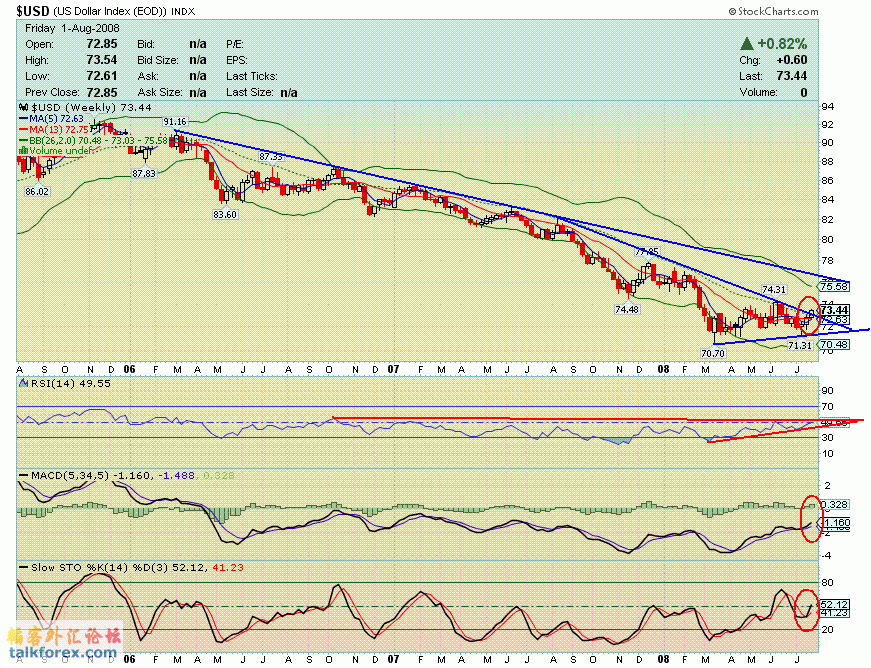Click the red MA(13) legend line swatch
This screenshot has width=871, height=668.
coord(24,130)
